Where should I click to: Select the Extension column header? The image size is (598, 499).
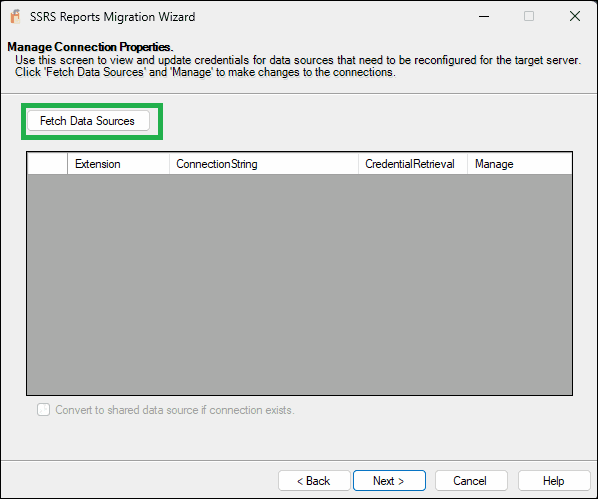point(118,164)
